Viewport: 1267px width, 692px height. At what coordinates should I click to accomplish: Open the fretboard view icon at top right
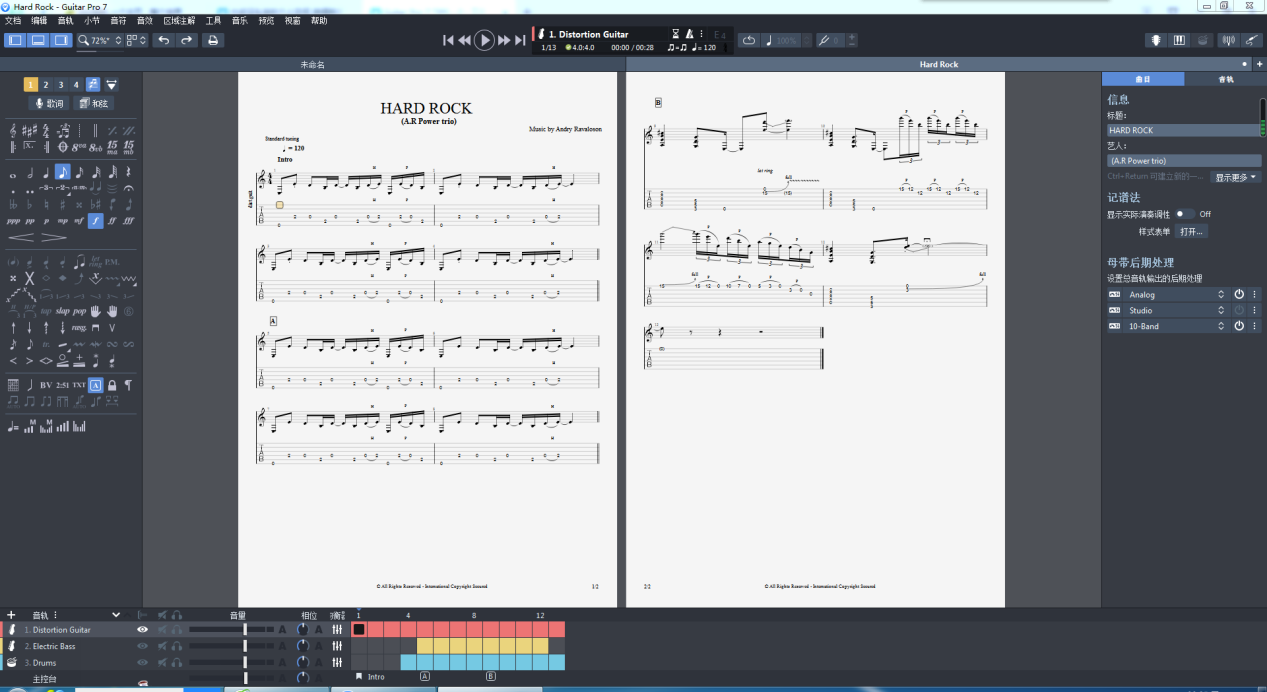(x=1156, y=40)
